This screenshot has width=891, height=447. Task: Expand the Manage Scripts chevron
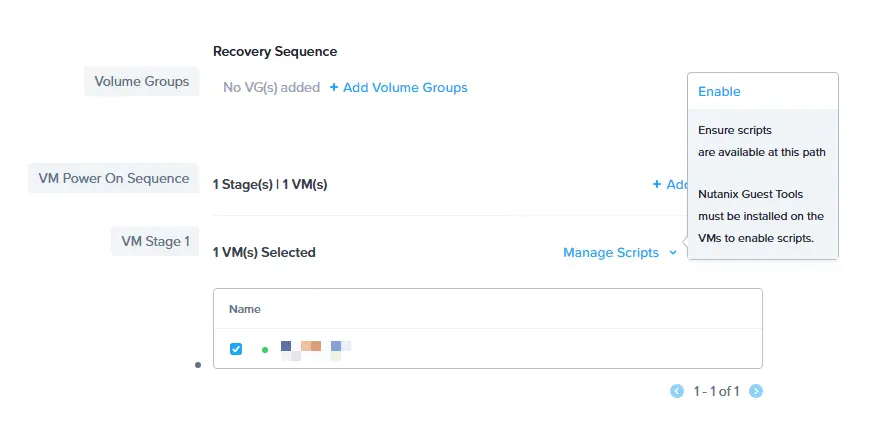(x=673, y=253)
